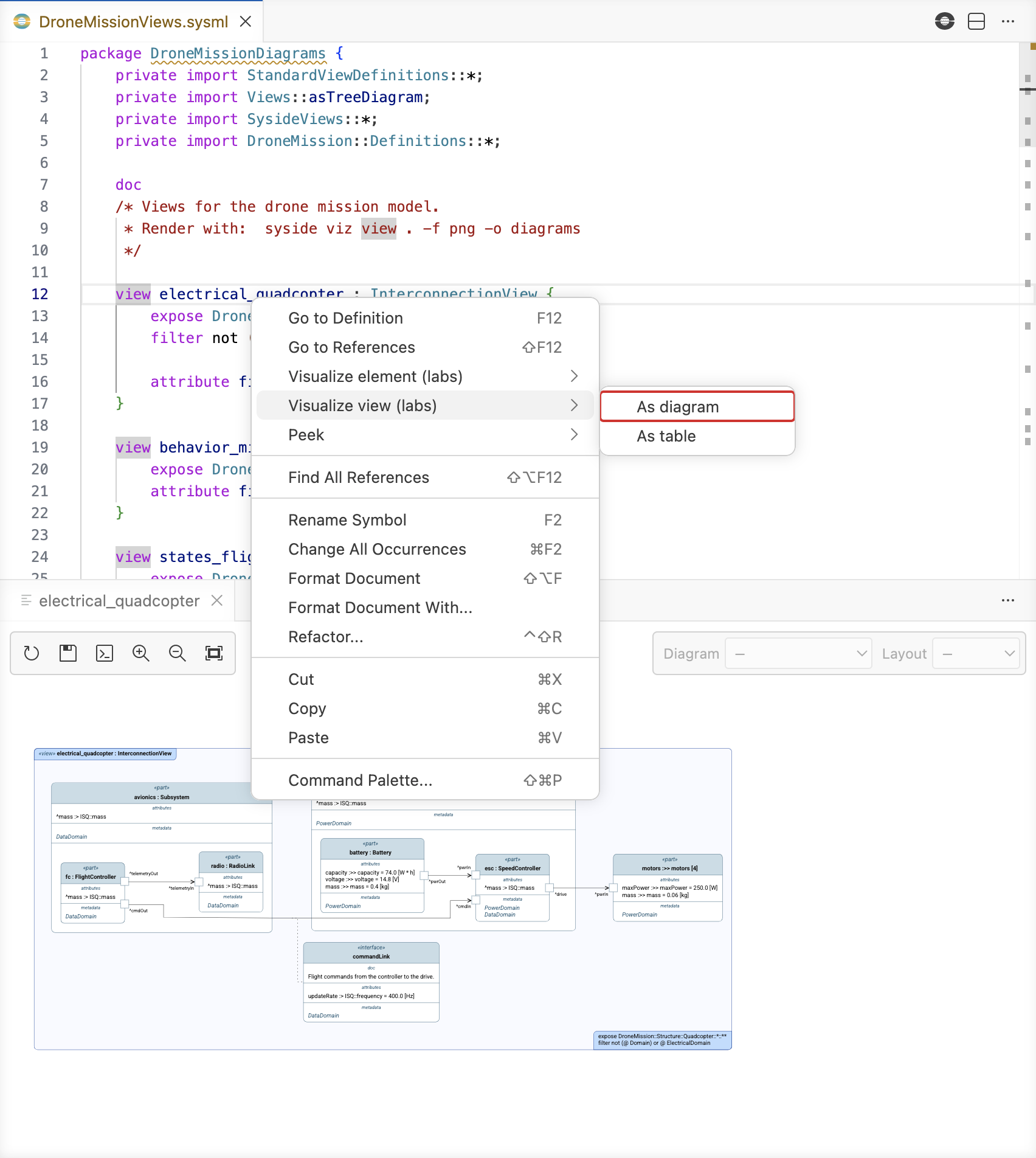Click the expose/filter note in diagram
1036x1158 pixels.
pyautogui.click(x=663, y=1040)
